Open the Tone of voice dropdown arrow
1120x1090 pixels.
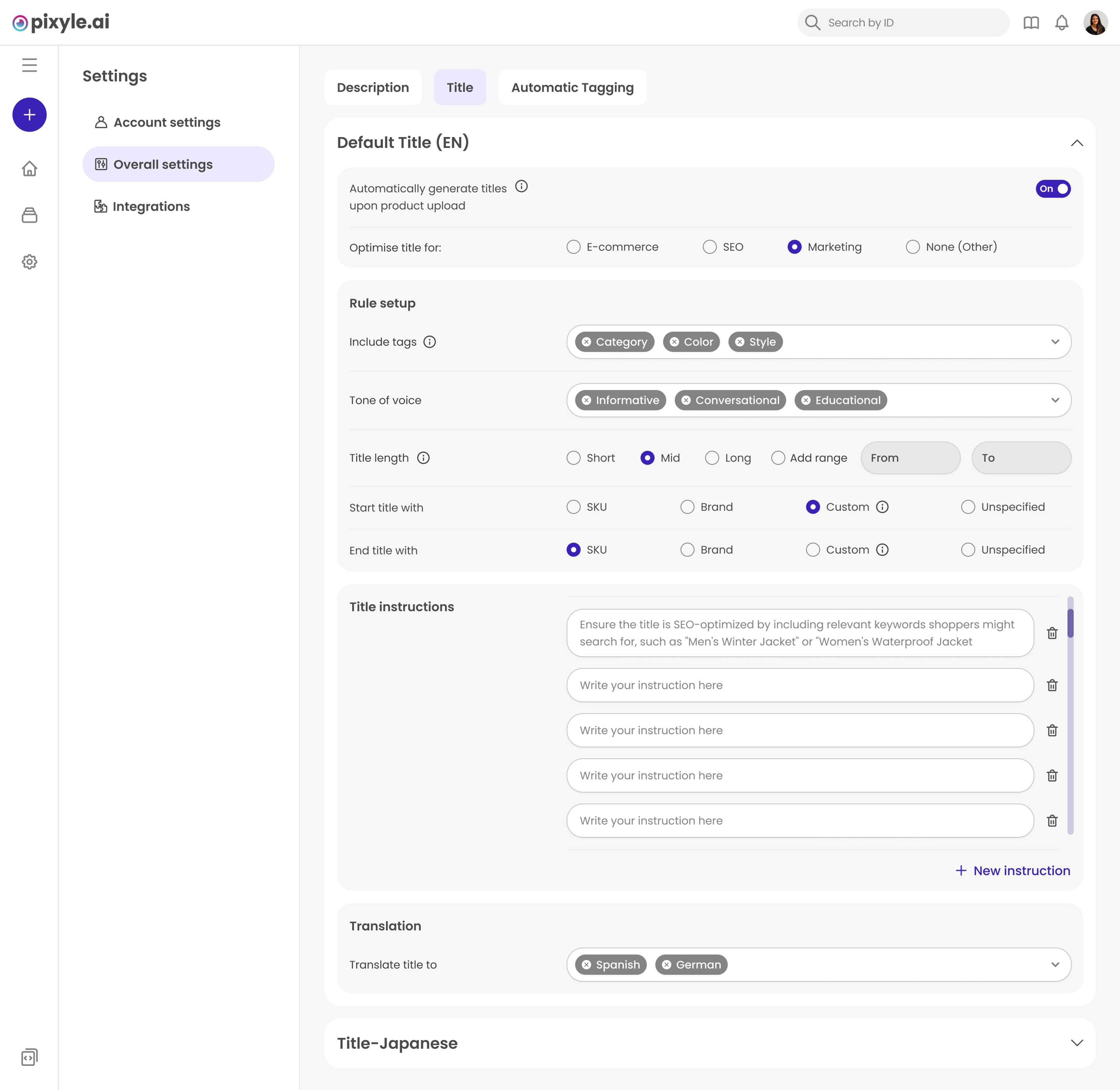(1055, 400)
